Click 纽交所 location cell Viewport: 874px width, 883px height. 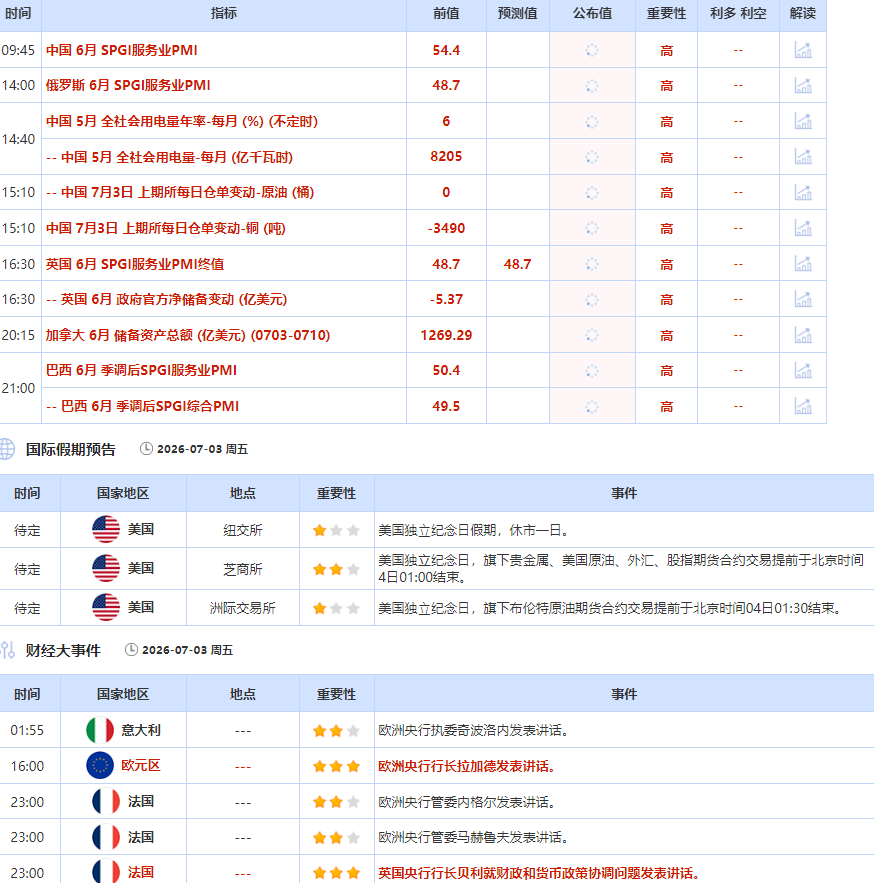pos(243,530)
